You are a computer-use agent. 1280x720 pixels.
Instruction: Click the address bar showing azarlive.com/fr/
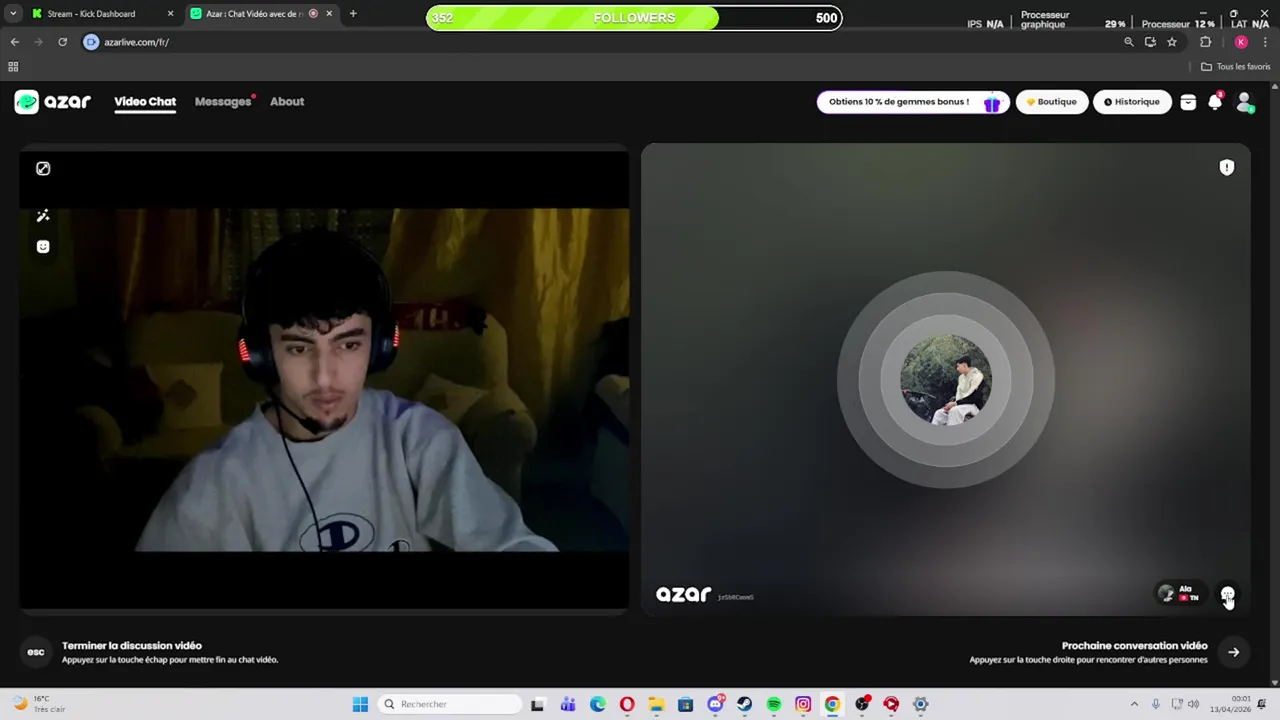600,42
